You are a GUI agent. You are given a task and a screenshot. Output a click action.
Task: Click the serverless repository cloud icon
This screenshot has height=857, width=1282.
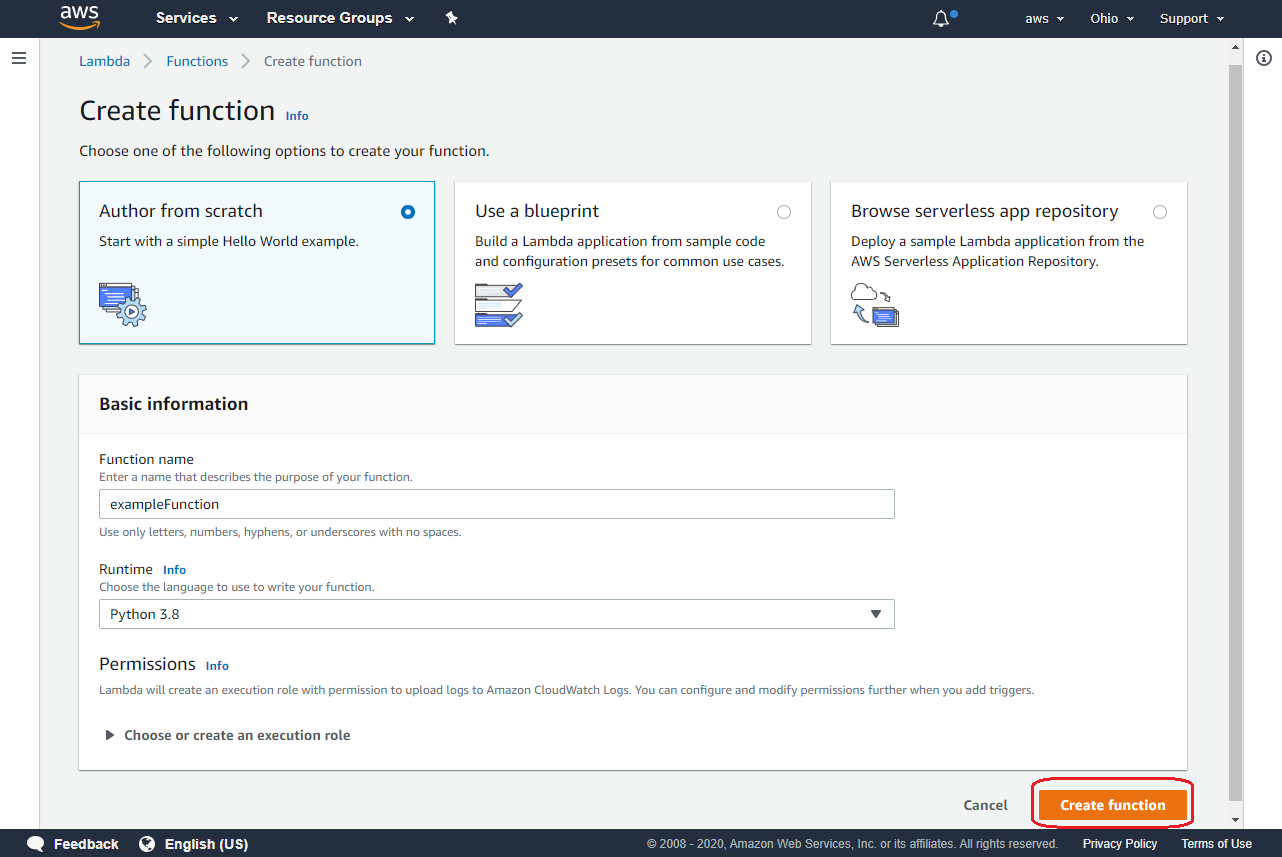coord(875,305)
